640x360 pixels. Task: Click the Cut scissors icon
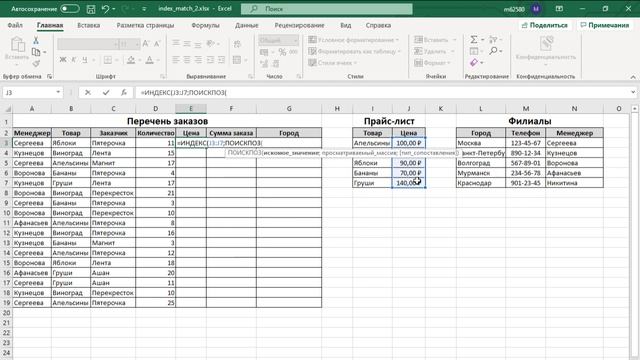pyautogui.click(x=36, y=40)
